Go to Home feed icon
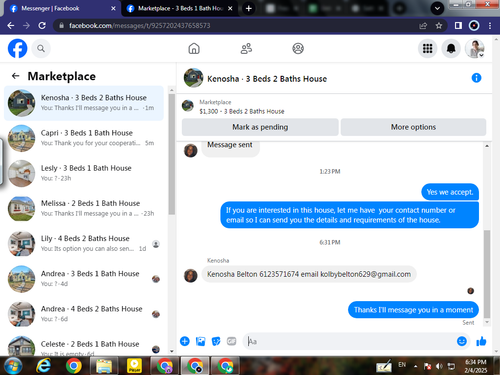 (x=194, y=49)
